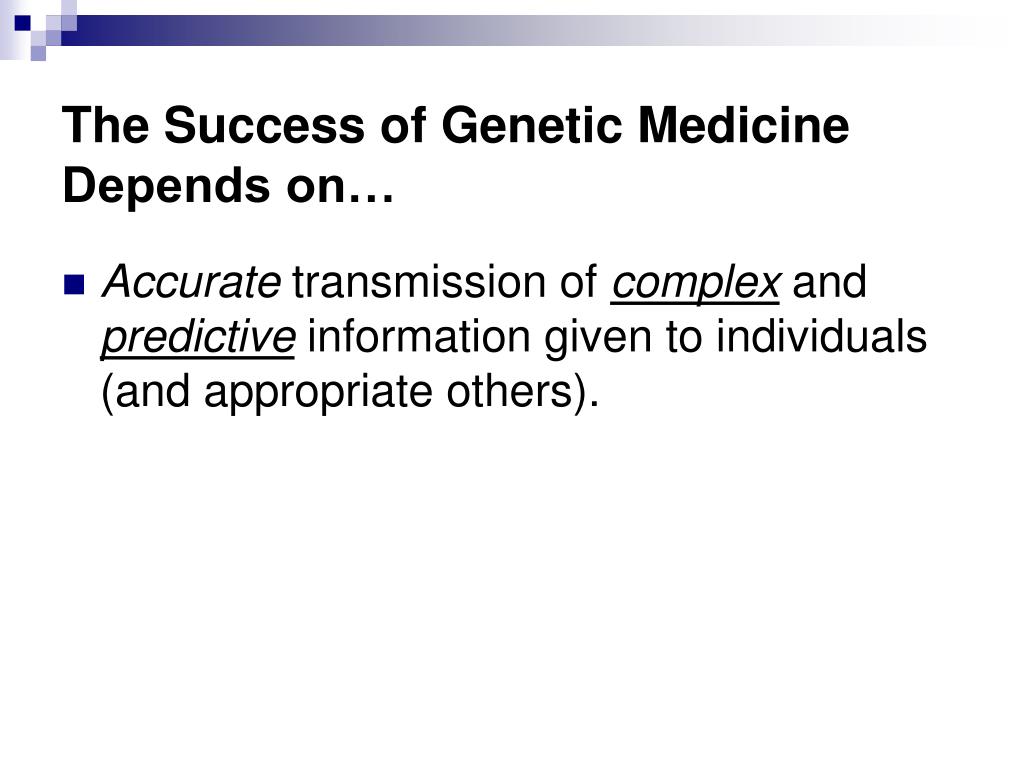The width and height of the screenshot is (1024, 768).
Task: Click the blue square bullet marker
Action: pos(74,285)
